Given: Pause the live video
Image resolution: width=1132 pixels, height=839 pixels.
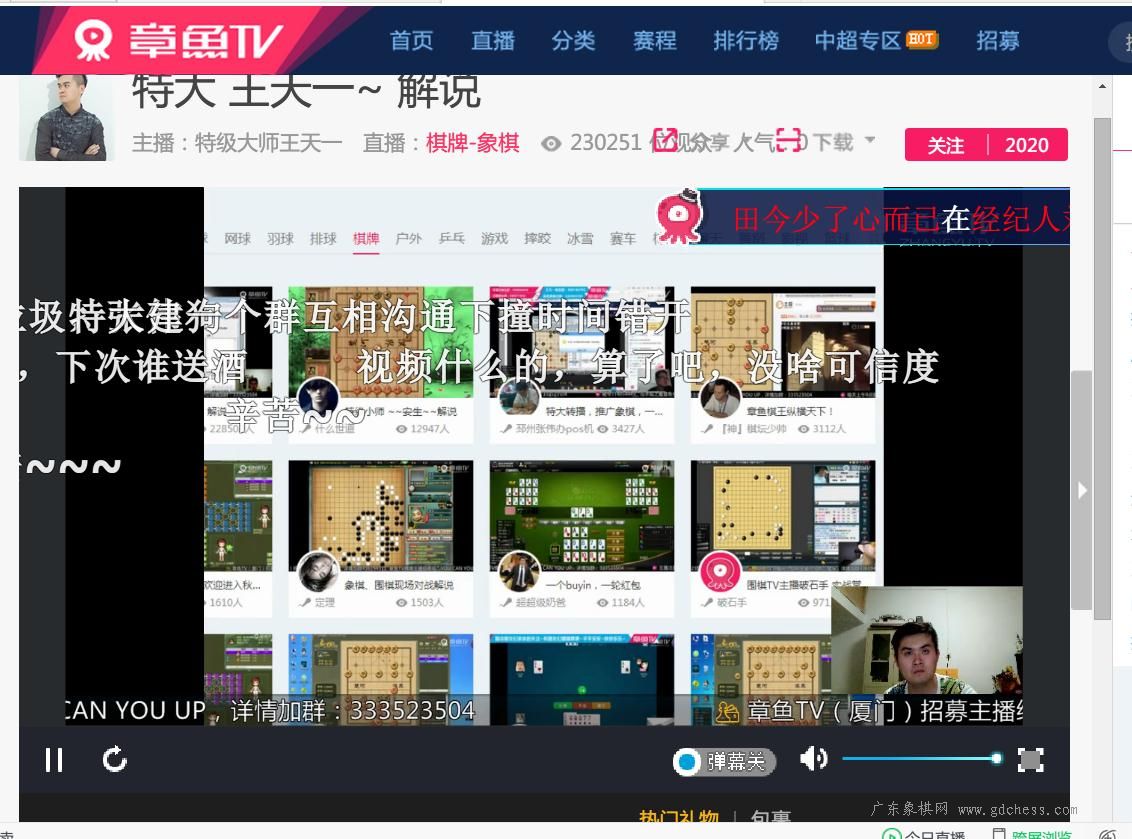Looking at the screenshot, I should (54, 760).
